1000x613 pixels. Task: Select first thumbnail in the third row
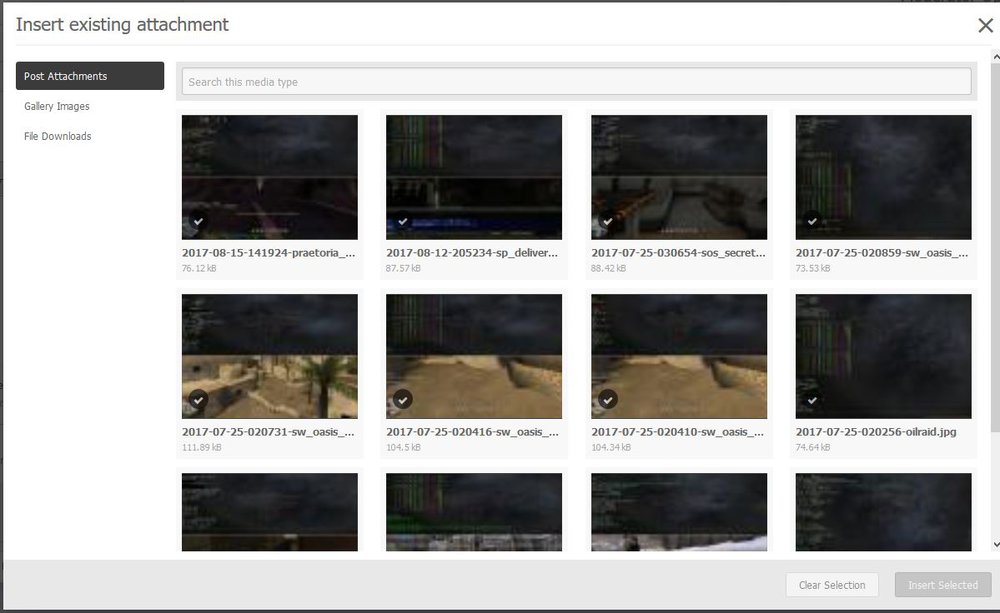click(x=270, y=512)
